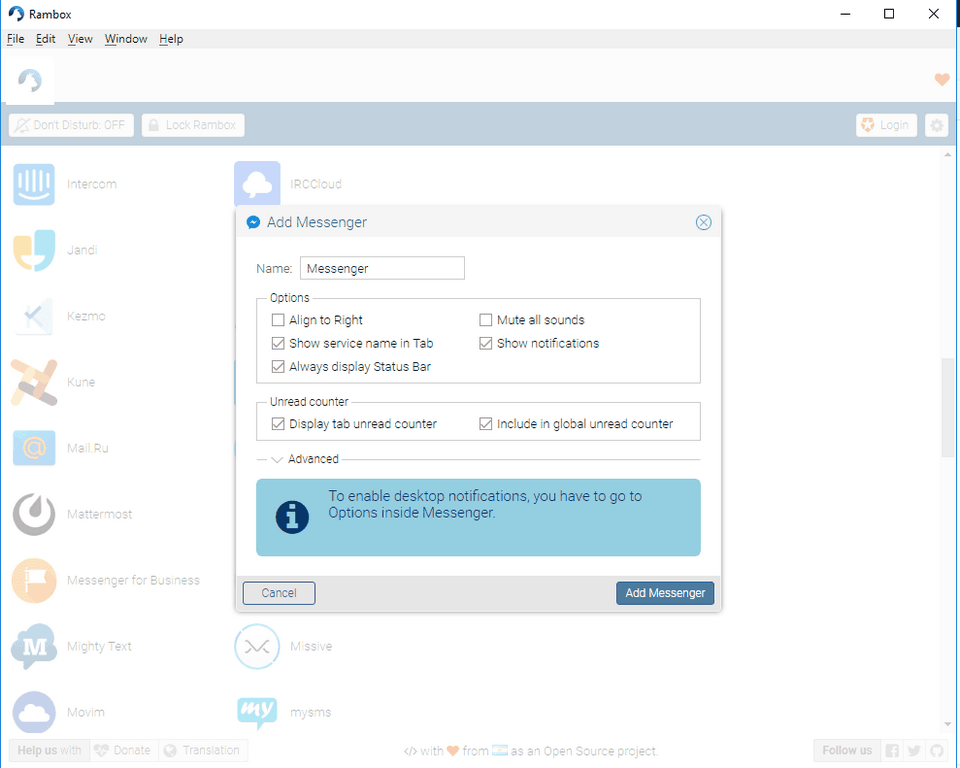Uncheck Show notifications option
This screenshot has height=768, width=960.
(486, 343)
